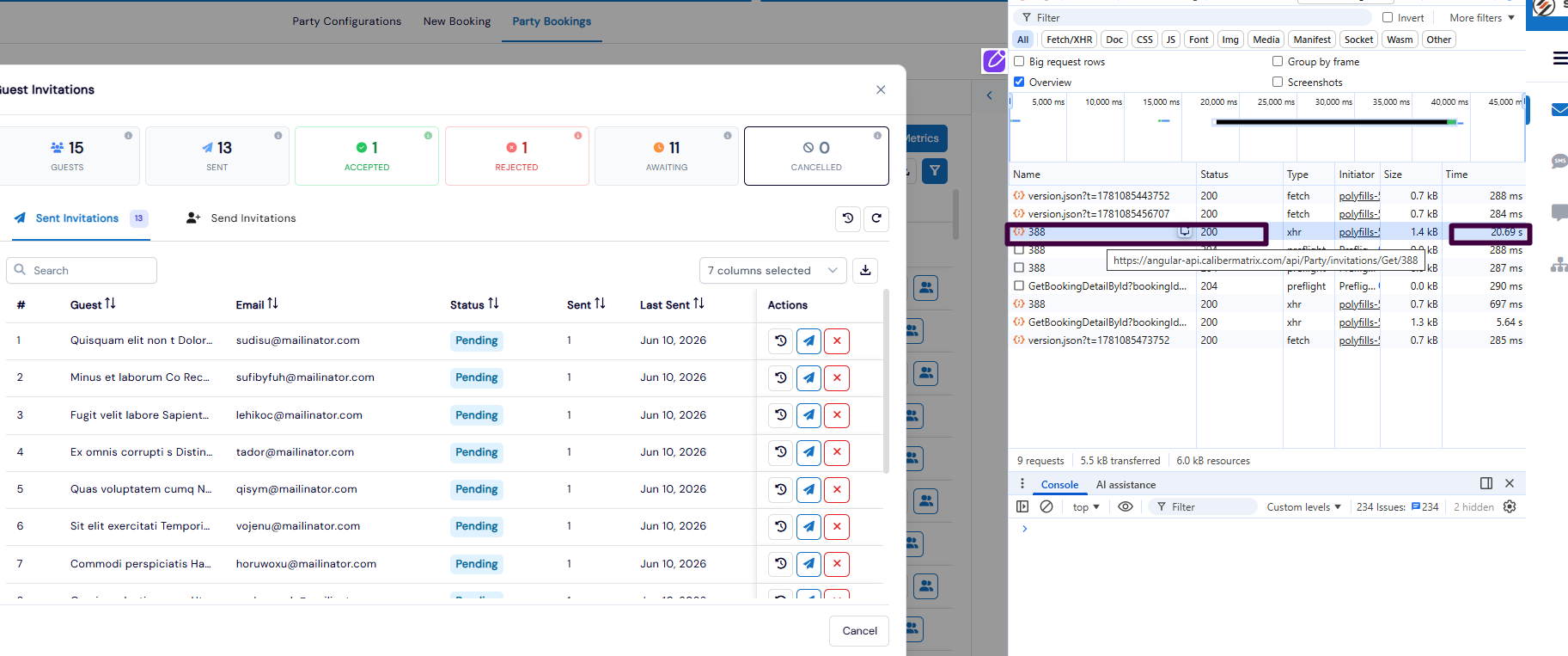Viewport: 1568px width, 656px height.
Task: Sort table by Guest column
Action: tap(93, 304)
